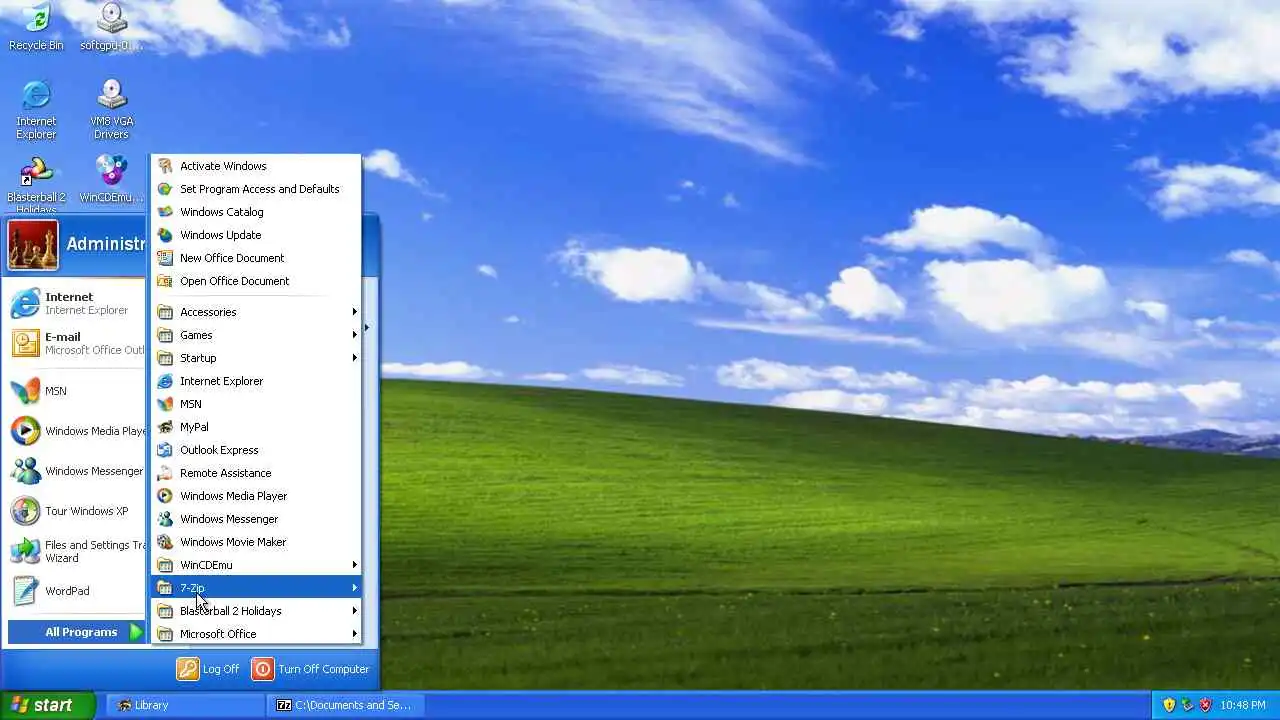Click the start button

click(47, 705)
